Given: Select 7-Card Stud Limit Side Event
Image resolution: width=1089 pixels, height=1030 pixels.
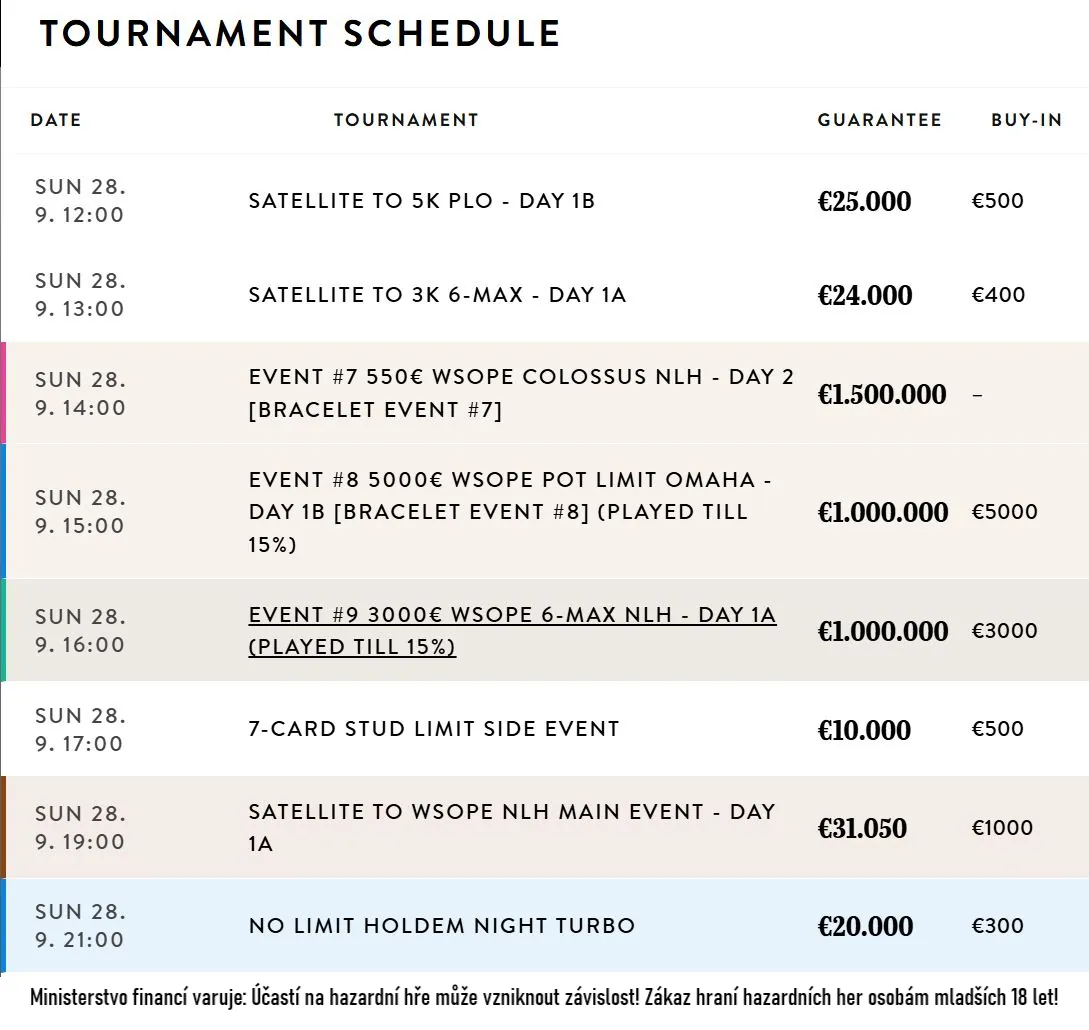Looking at the screenshot, I should click(x=433, y=729).
